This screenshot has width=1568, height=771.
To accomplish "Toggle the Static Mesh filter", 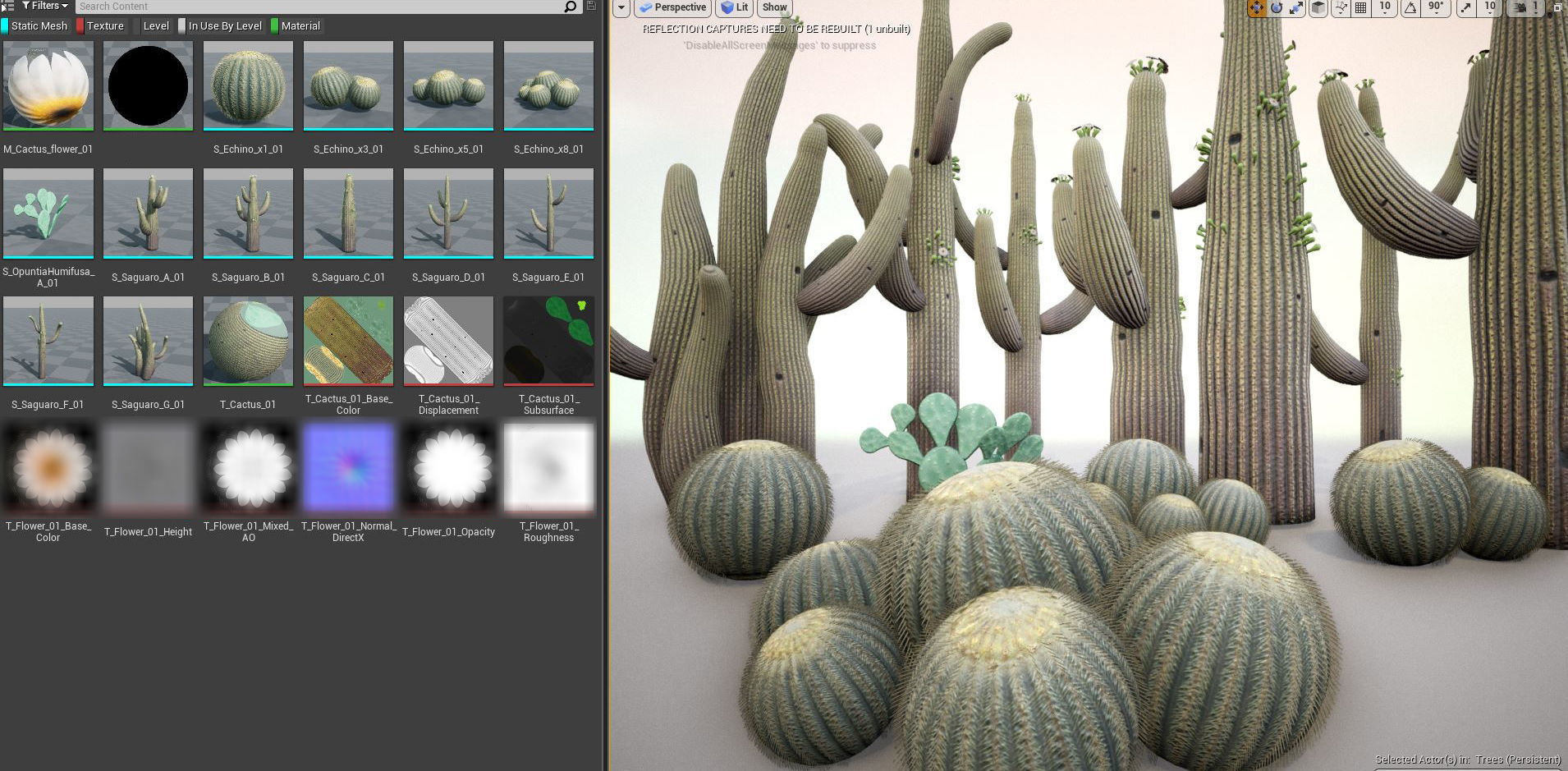I will [35, 26].
